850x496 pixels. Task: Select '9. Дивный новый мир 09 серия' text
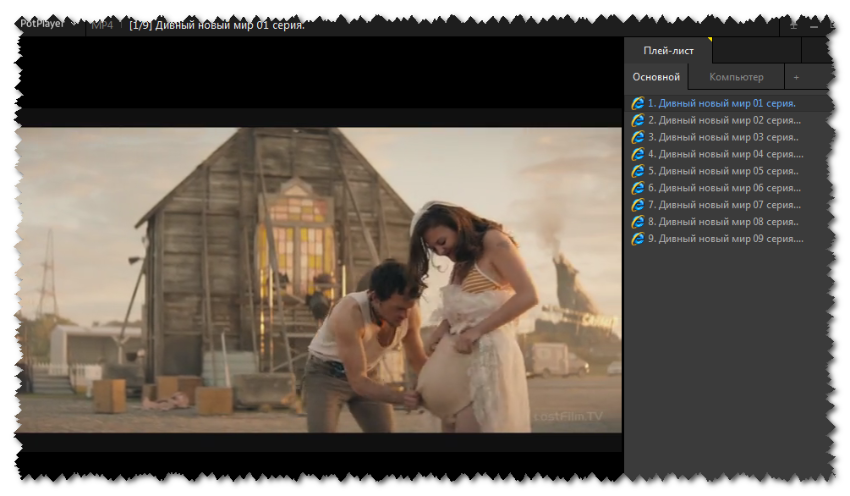coord(726,238)
